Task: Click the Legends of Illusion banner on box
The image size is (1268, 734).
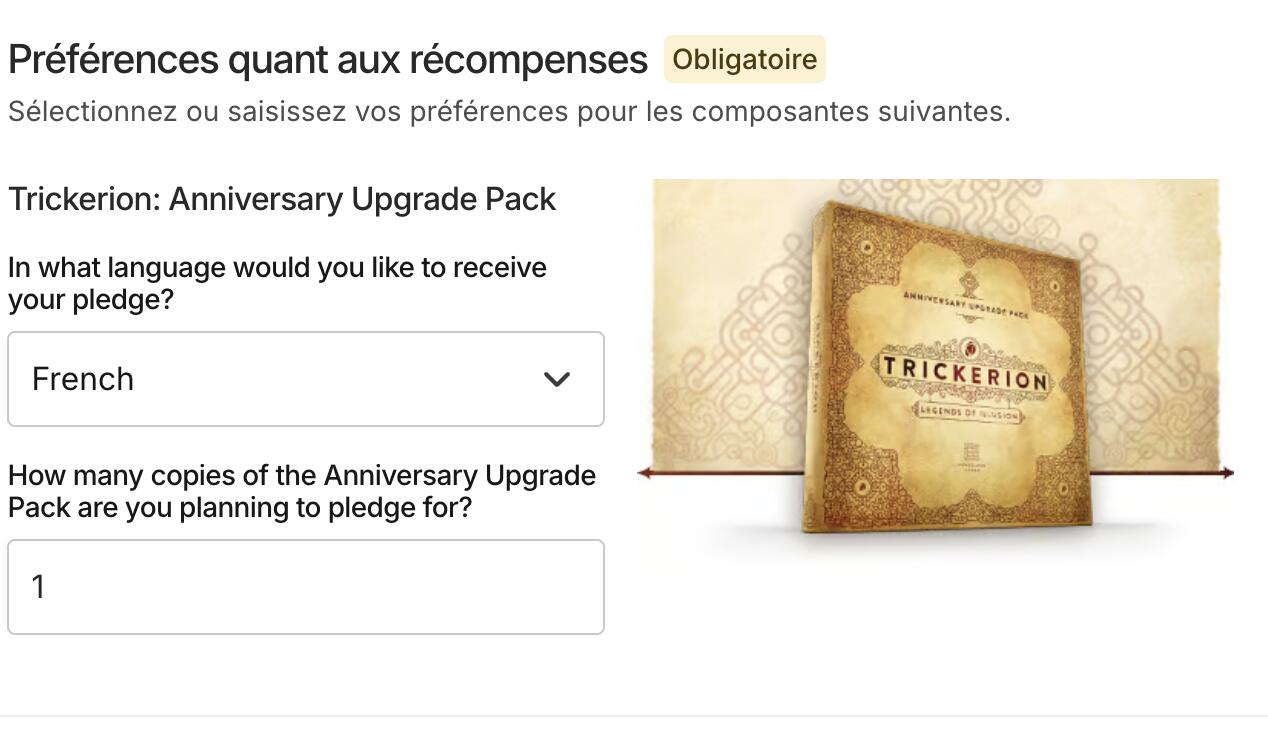Action: [x=963, y=413]
